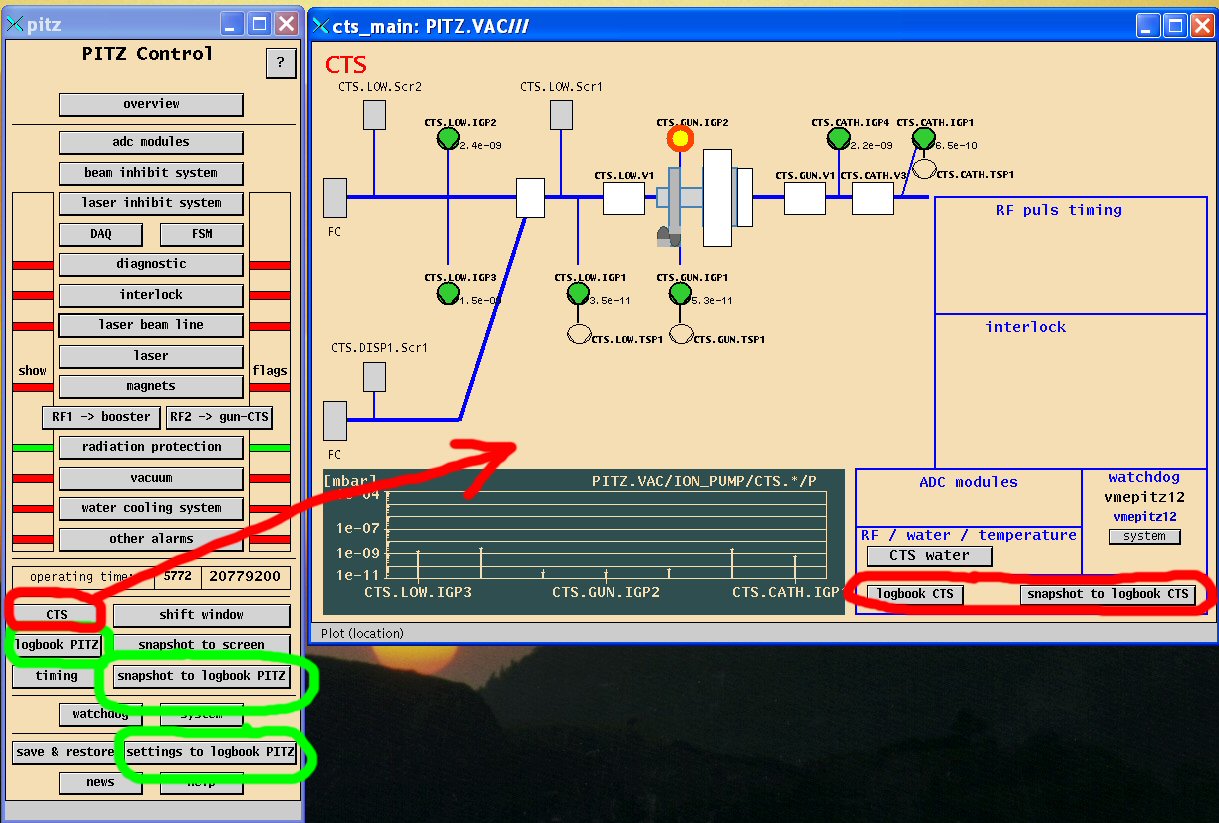Click the 5772 operating time field

click(178, 577)
